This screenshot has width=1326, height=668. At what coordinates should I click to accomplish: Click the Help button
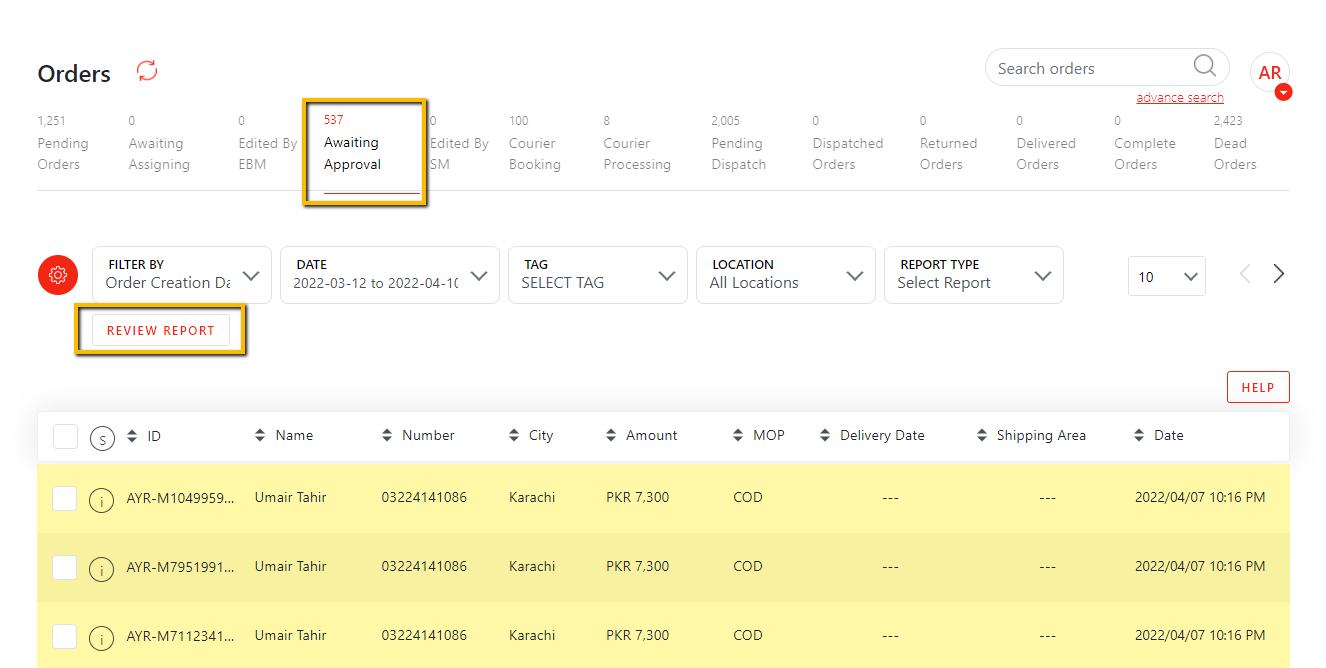pyautogui.click(x=1257, y=387)
